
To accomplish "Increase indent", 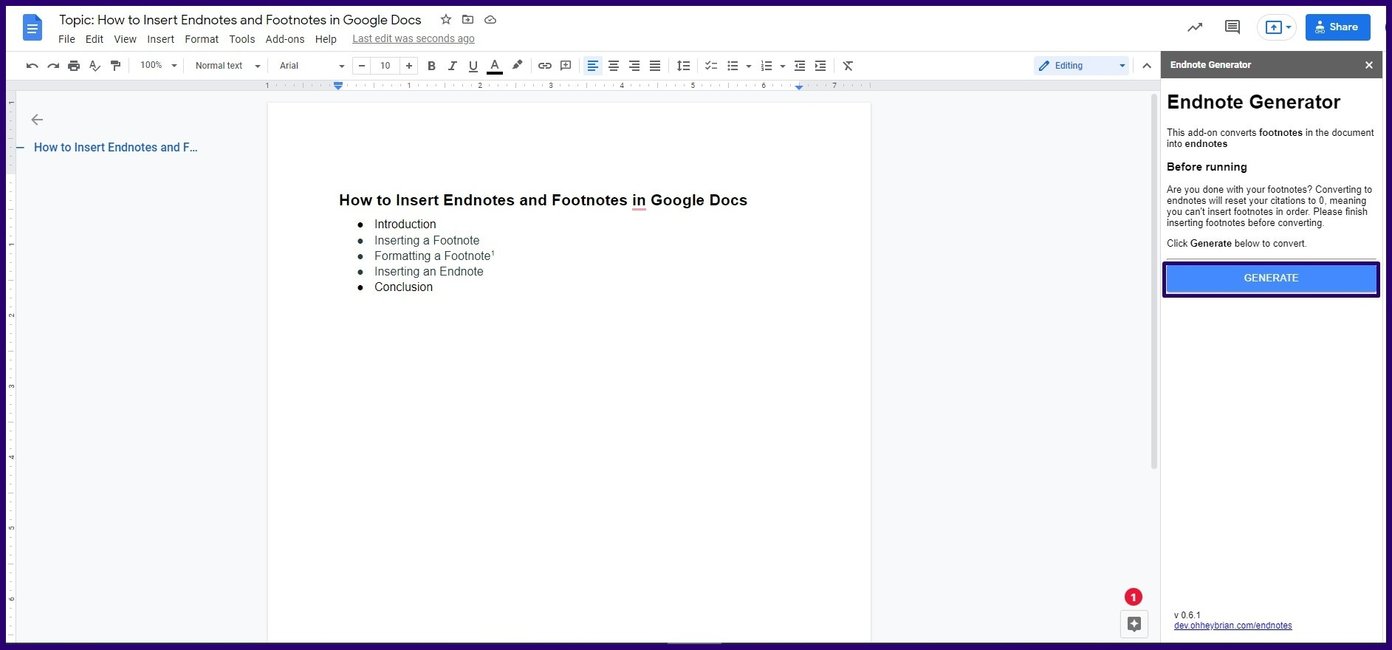I will click(x=821, y=66).
